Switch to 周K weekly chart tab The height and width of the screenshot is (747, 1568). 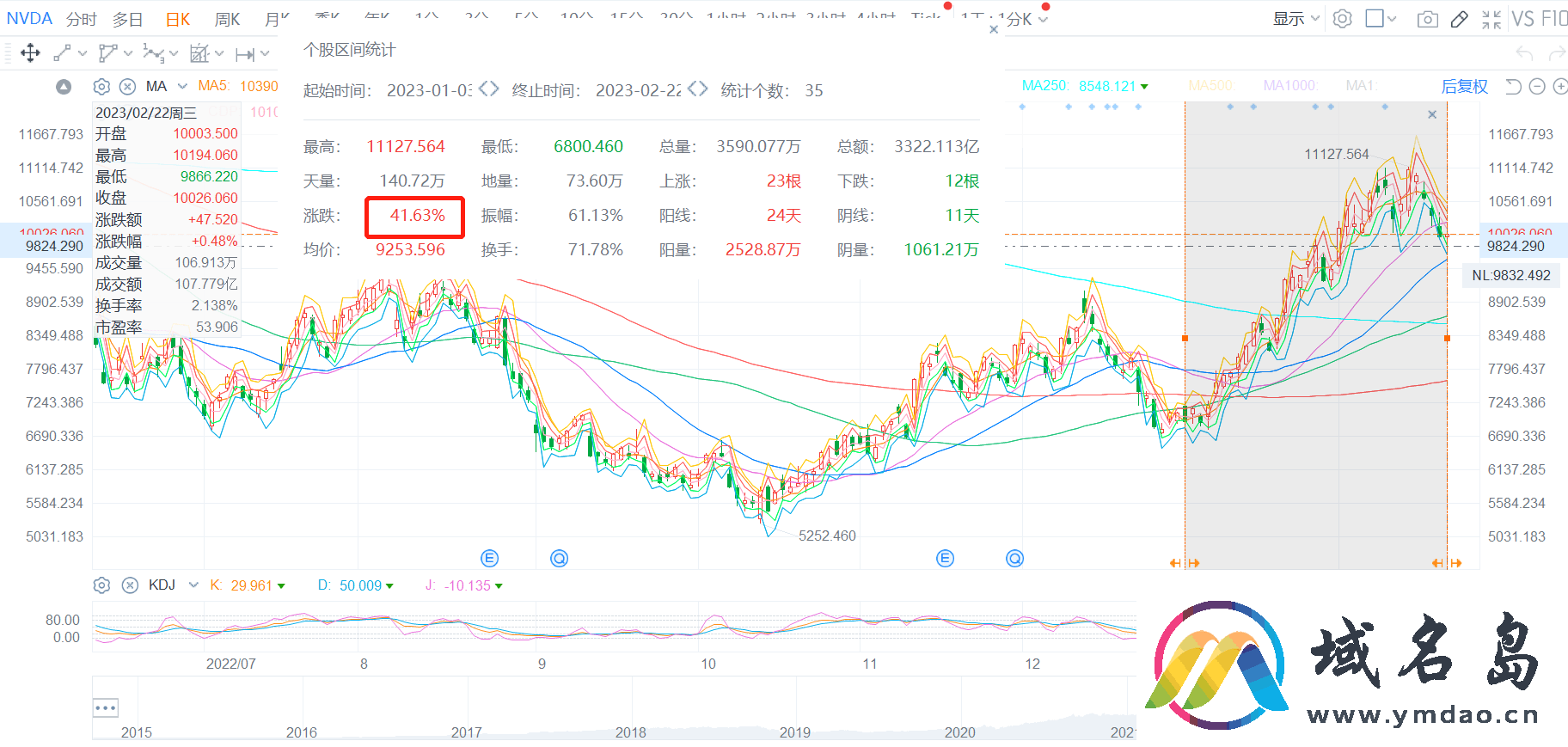[x=227, y=19]
